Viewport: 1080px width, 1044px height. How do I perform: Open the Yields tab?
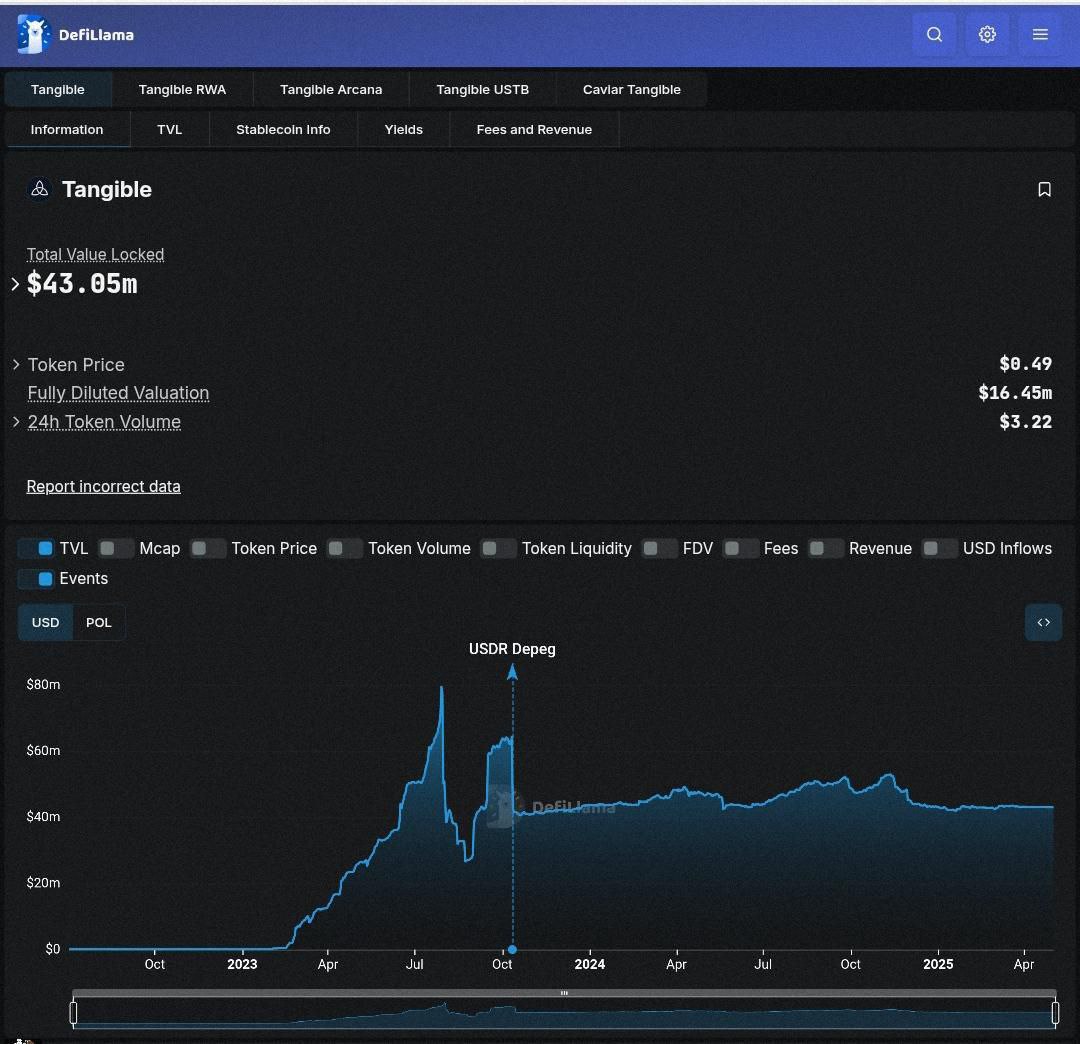(404, 129)
